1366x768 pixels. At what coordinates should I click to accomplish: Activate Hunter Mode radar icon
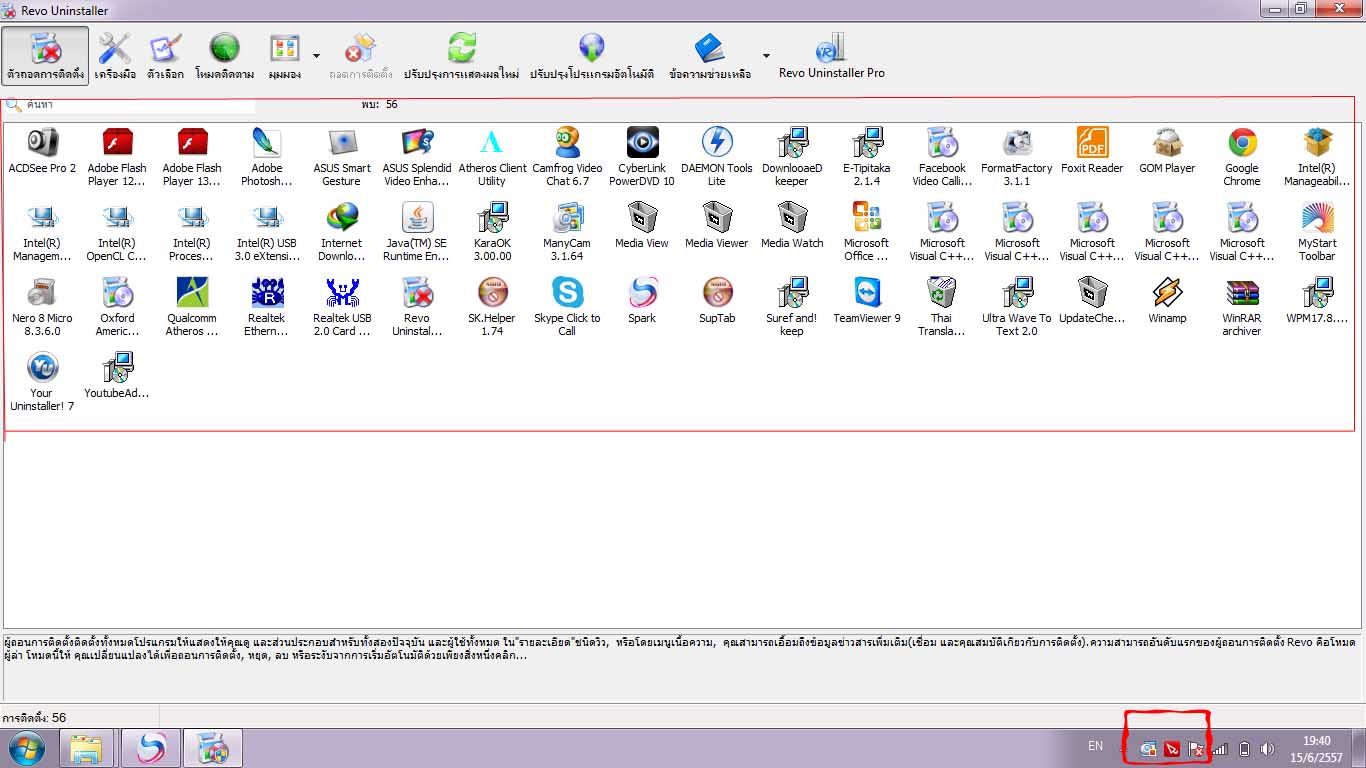coord(224,56)
